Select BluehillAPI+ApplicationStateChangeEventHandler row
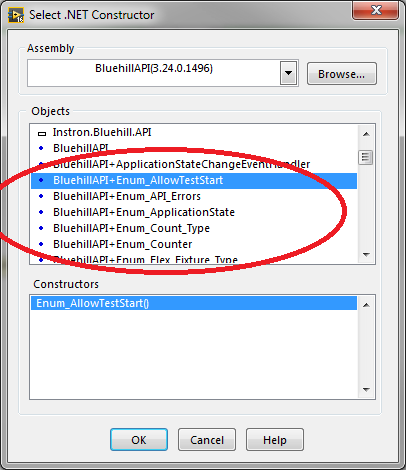Image resolution: width=406 pixels, height=470 pixels. coord(194,164)
